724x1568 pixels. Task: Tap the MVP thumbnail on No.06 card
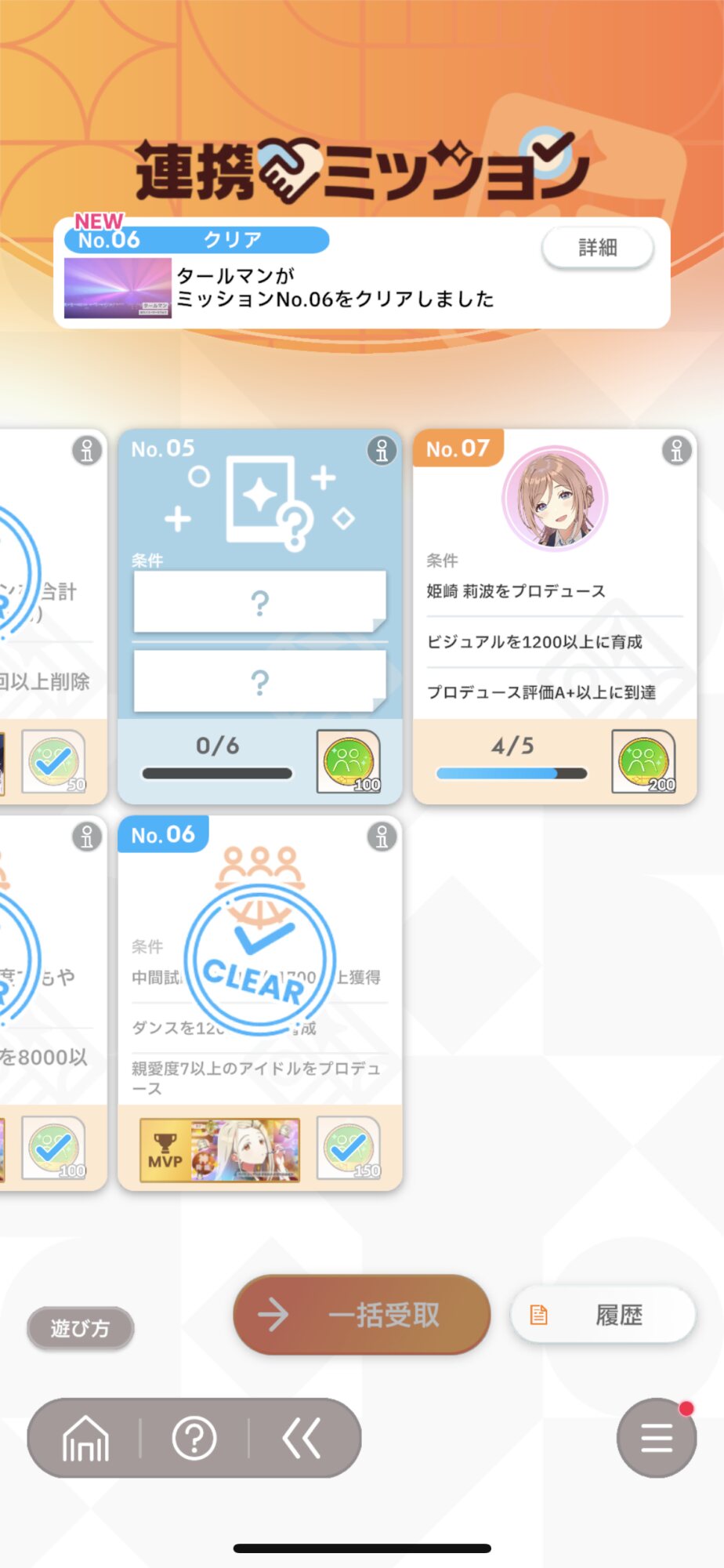220,1150
